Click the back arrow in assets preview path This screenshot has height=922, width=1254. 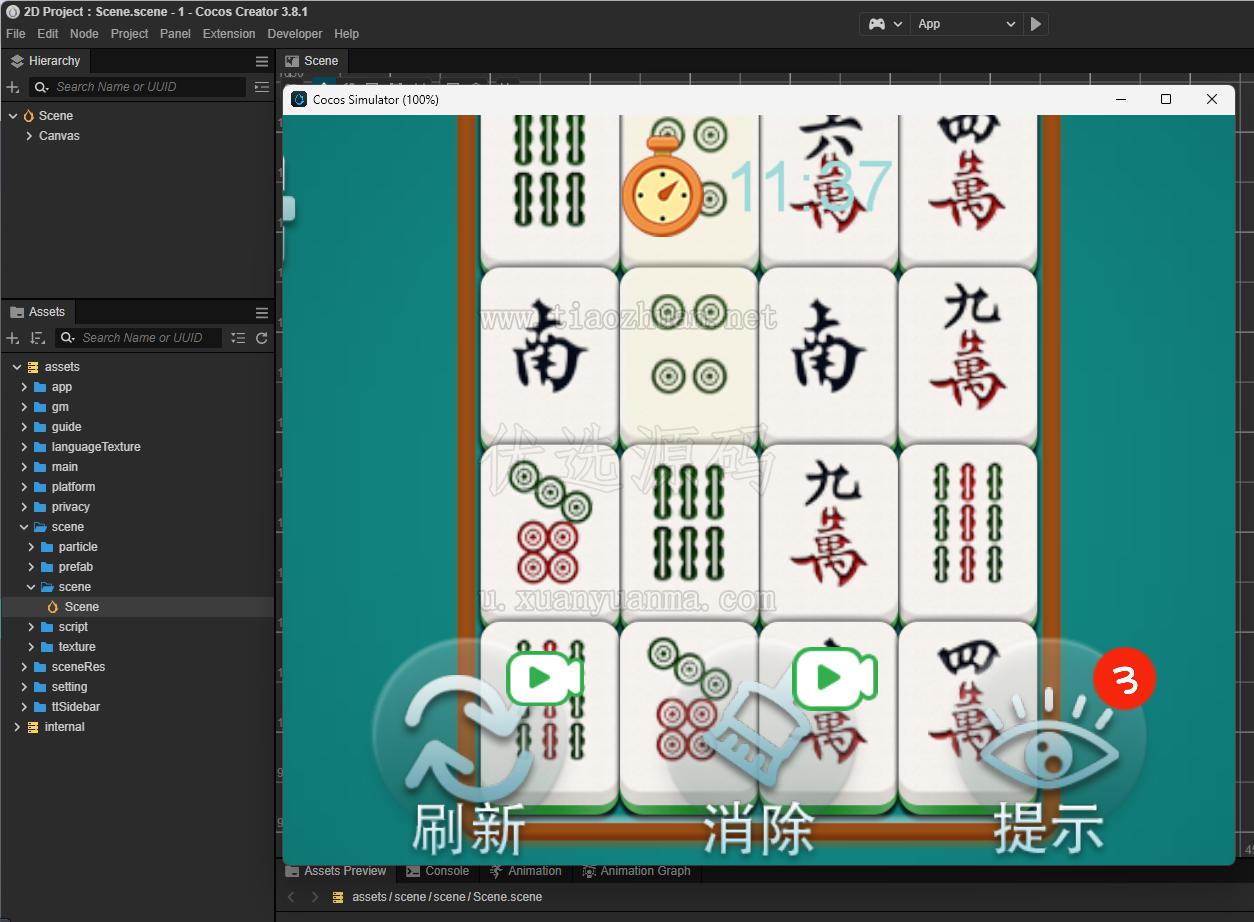point(291,897)
